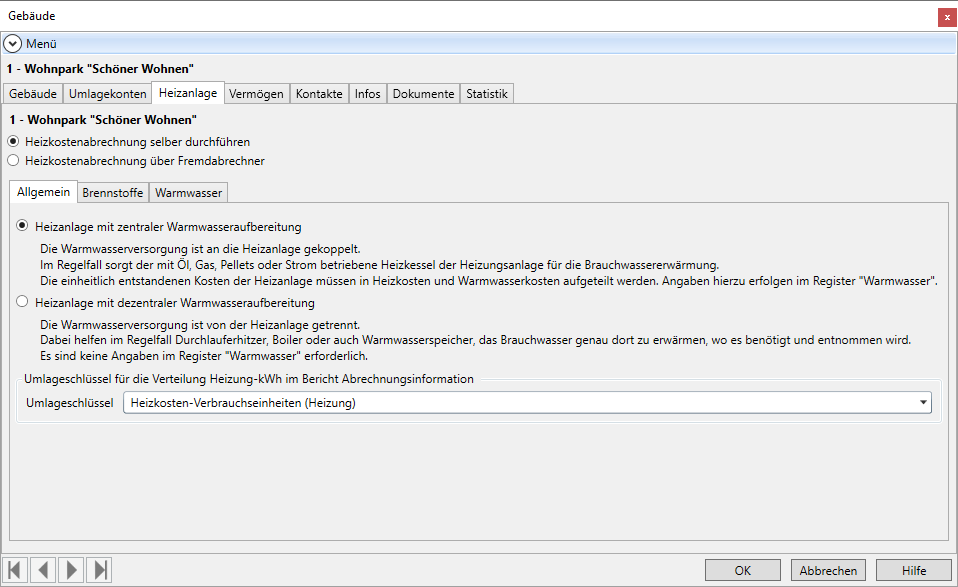
Task: Select Heizkostenabrechnung über Fremdabrechner option
Action: (13, 160)
